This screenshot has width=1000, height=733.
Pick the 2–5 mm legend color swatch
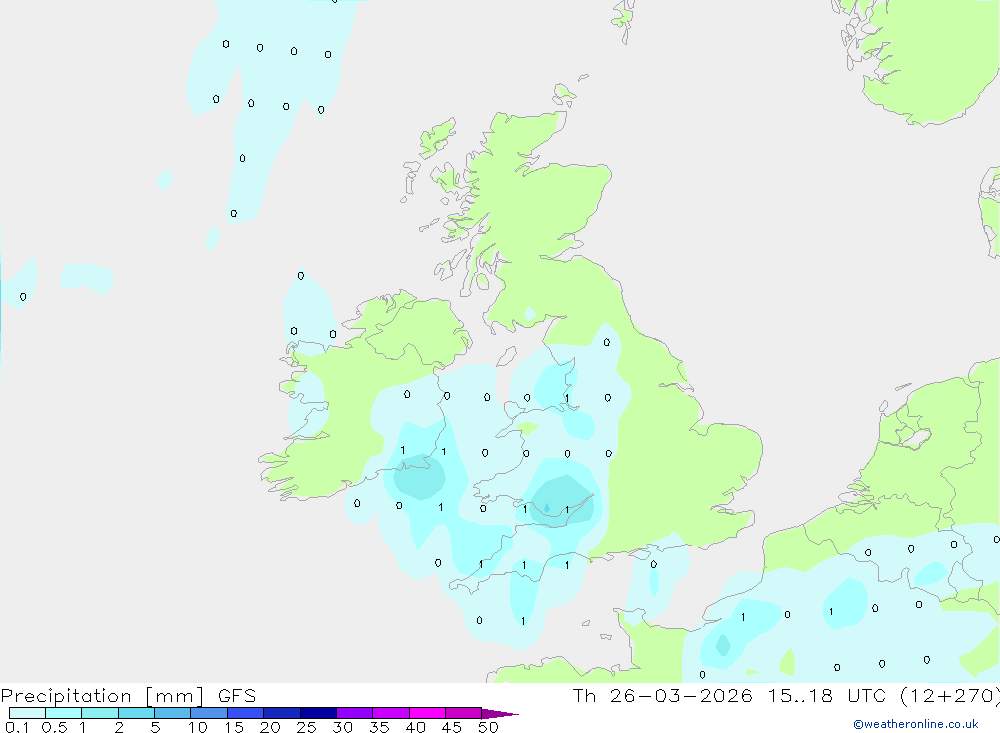[136, 713]
